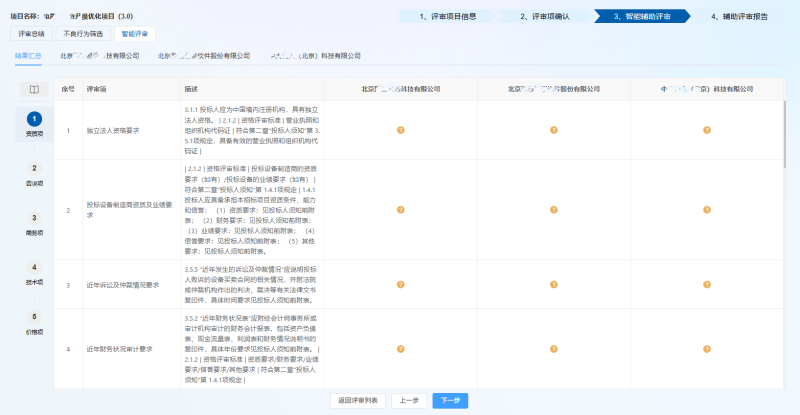
Task: Click the blue 下一步 button
Action: [x=450, y=401]
